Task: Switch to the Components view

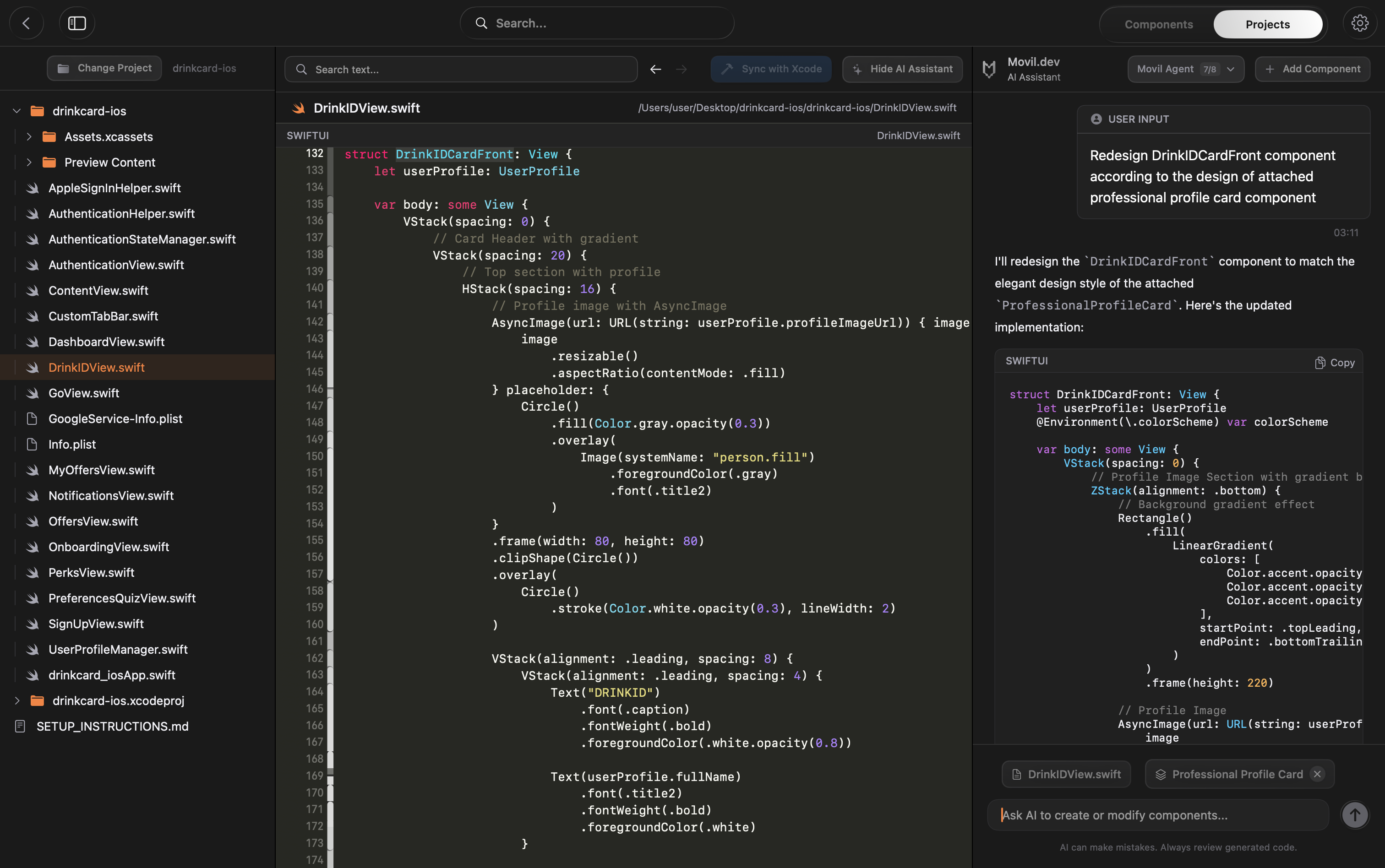Action: pos(1158,24)
